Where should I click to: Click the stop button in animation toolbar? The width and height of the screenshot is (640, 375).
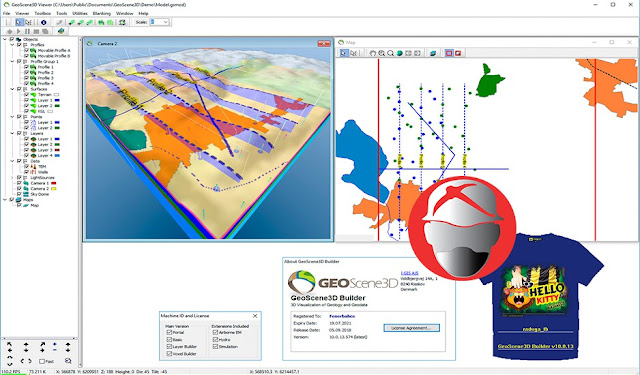tap(36, 31)
